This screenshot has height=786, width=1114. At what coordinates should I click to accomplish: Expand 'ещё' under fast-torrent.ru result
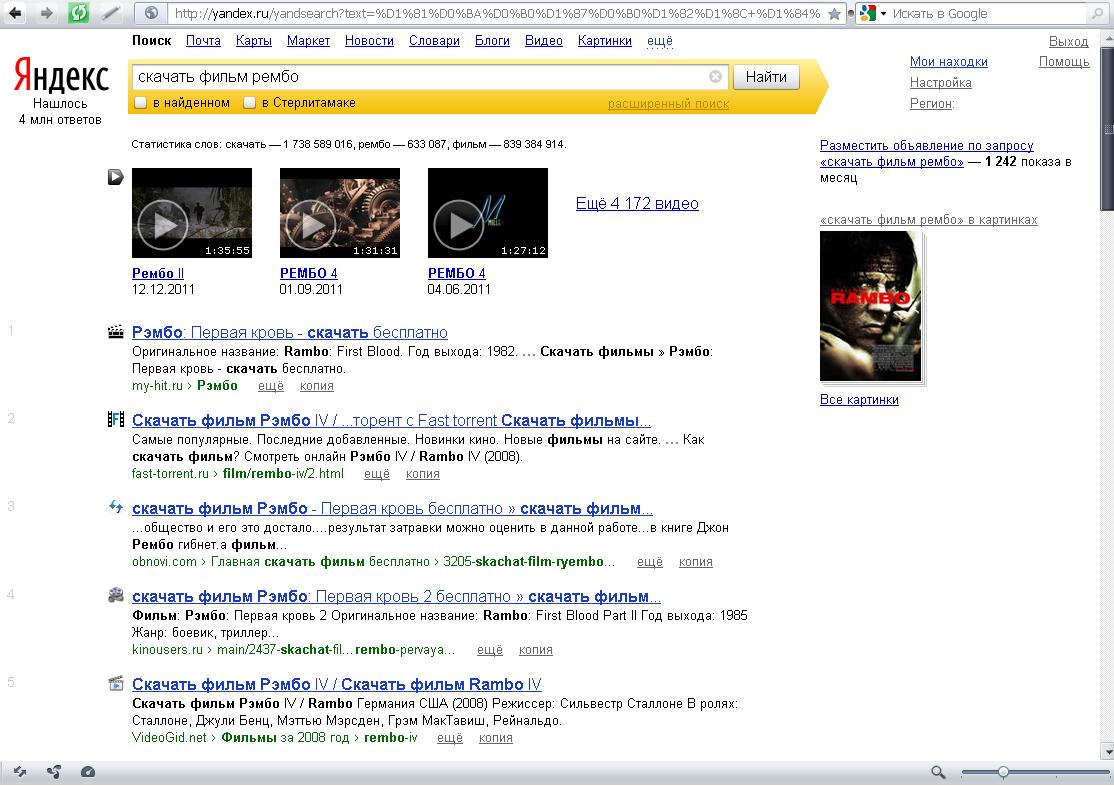tap(377, 474)
